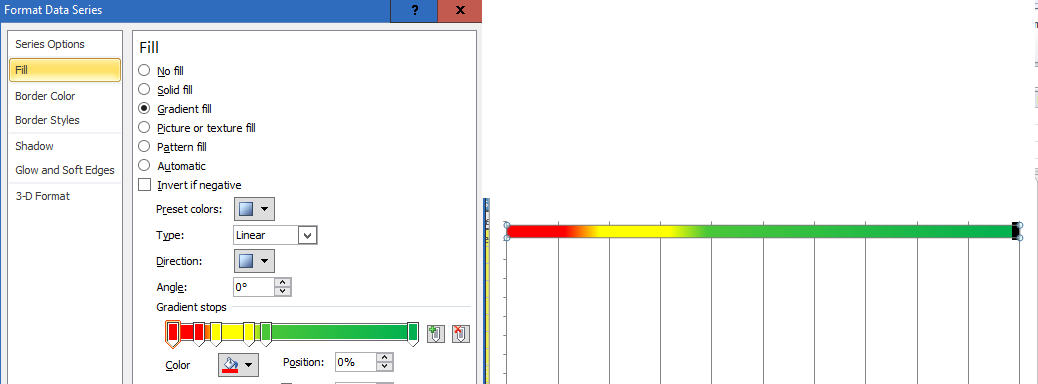Click the Position percentage input field
The image size is (1038, 384).
[x=356, y=362]
